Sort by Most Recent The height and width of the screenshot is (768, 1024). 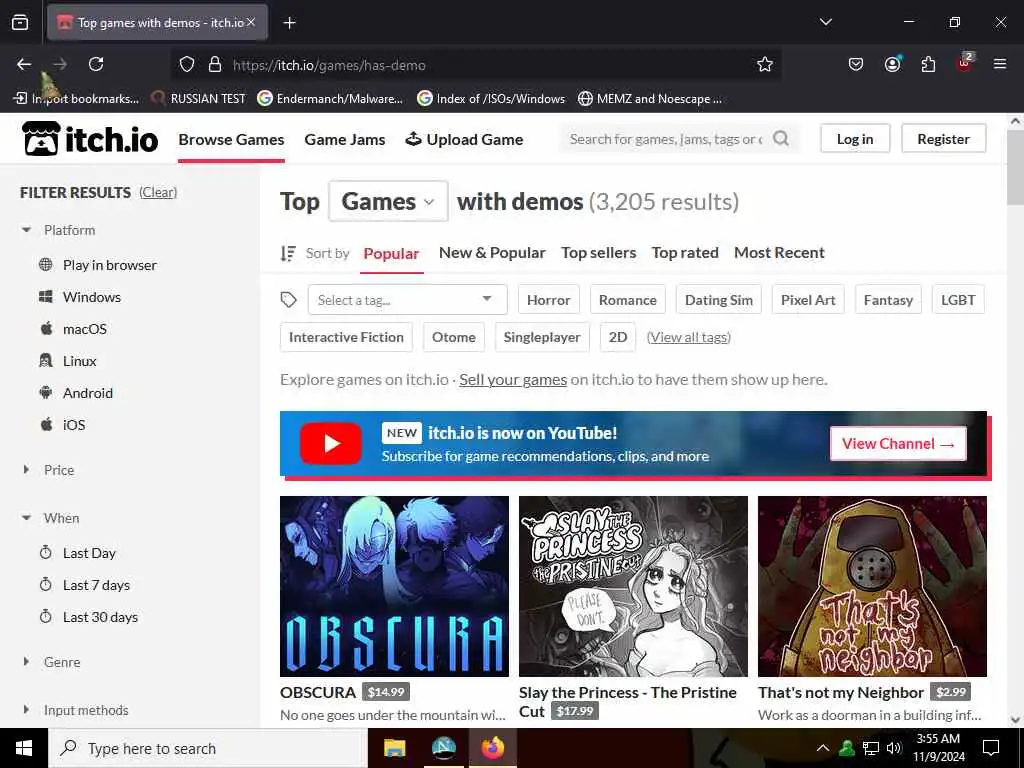(779, 252)
